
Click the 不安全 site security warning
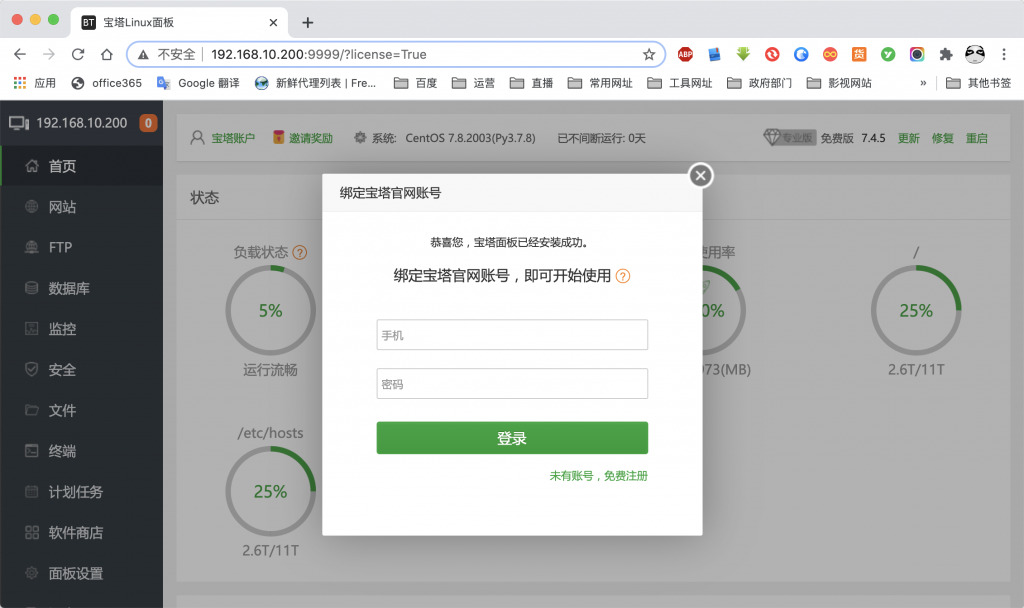[167, 54]
